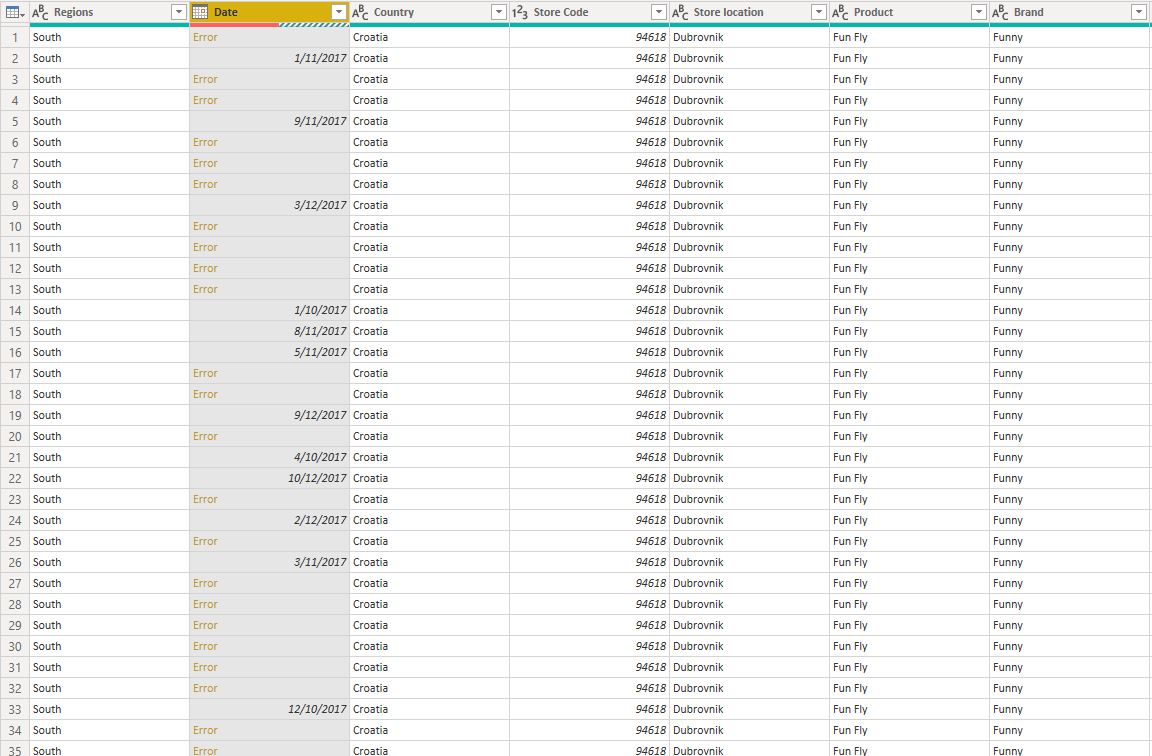Click row number 33
Viewport: 1152px width, 756px height.
pos(15,709)
